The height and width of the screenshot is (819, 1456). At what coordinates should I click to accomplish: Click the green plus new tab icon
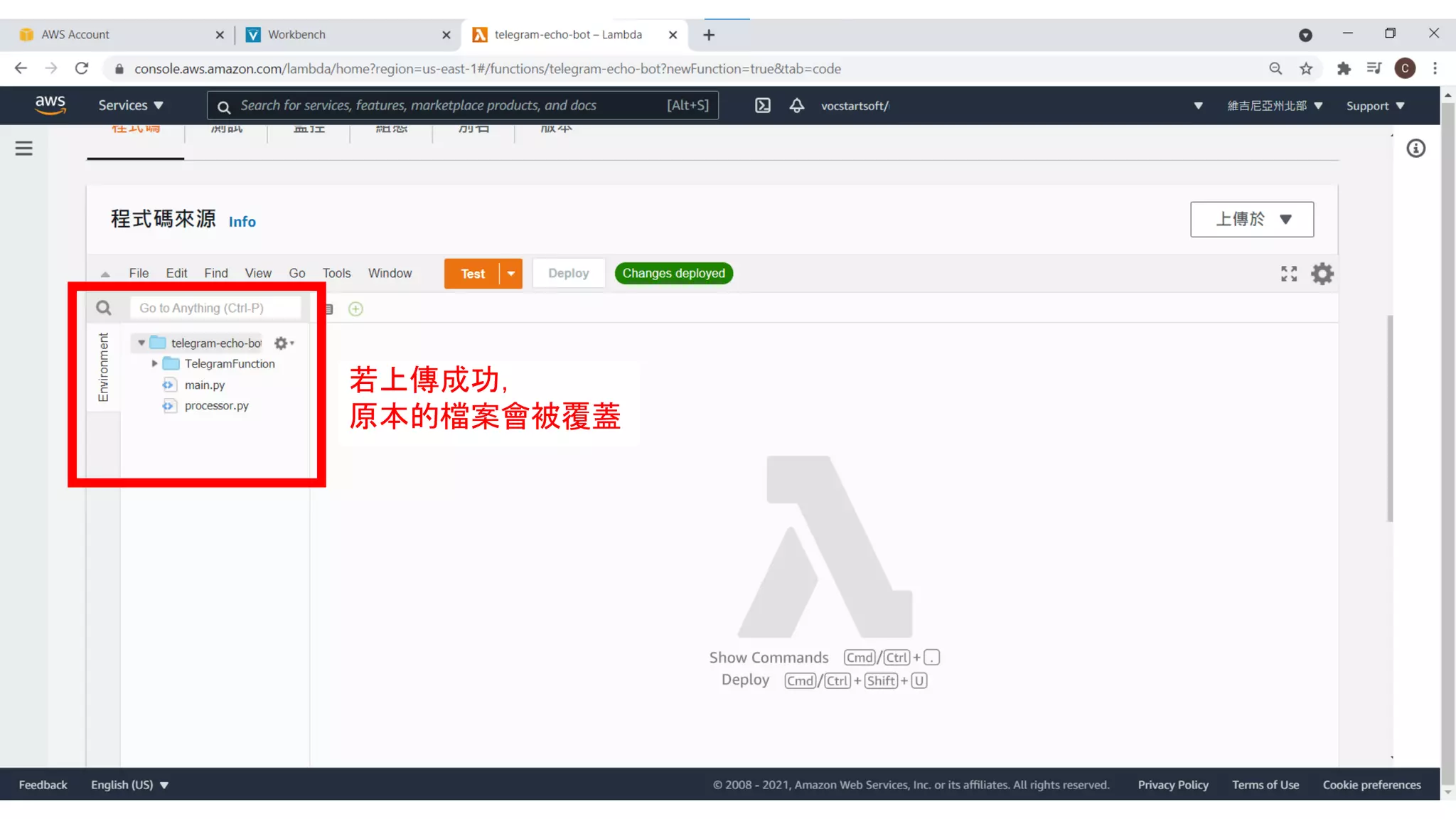(355, 309)
